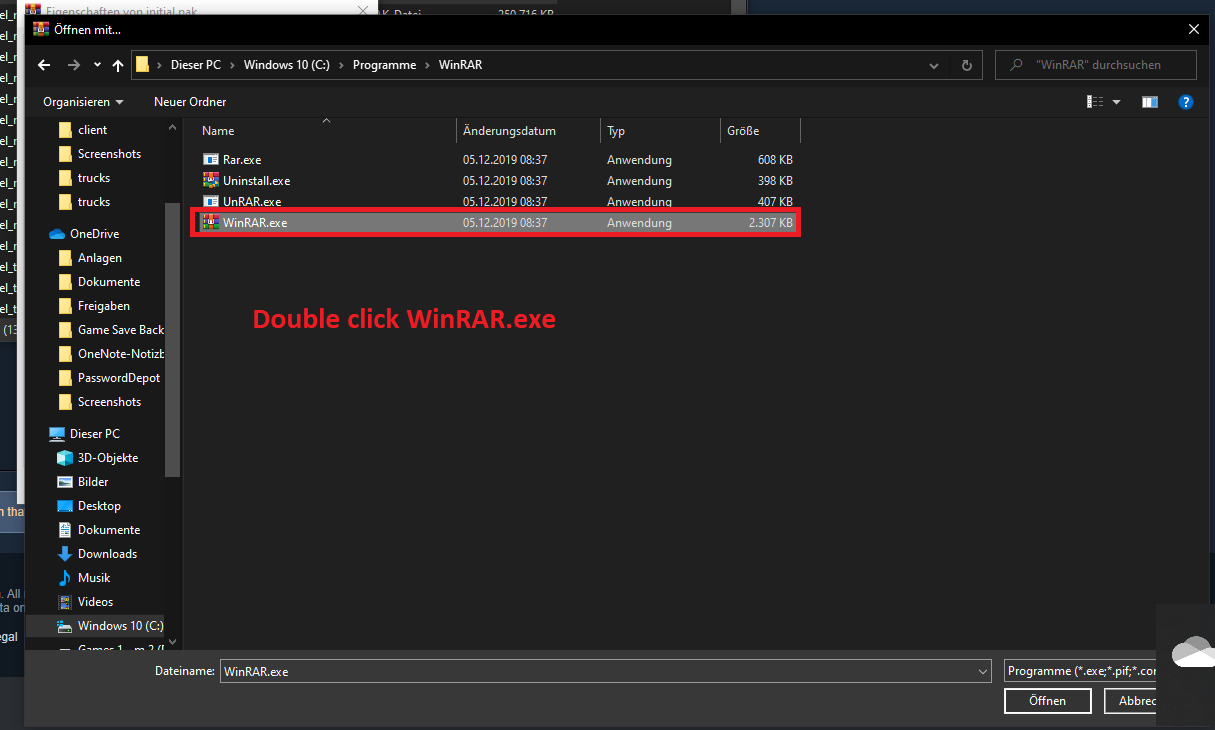Expand the address bar history dropdown
This screenshot has height=730, width=1215.
point(934,65)
